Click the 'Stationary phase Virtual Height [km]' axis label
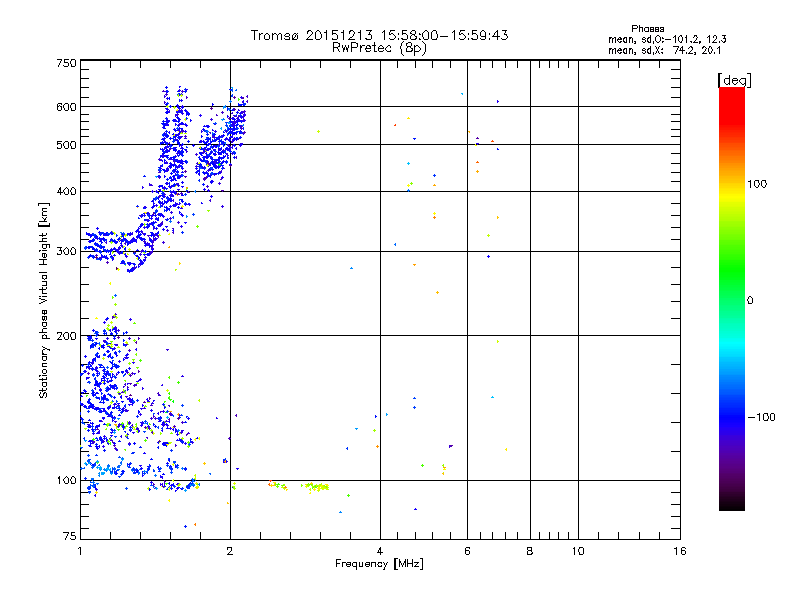Screen dimensions: 800x600 coord(44,301)
